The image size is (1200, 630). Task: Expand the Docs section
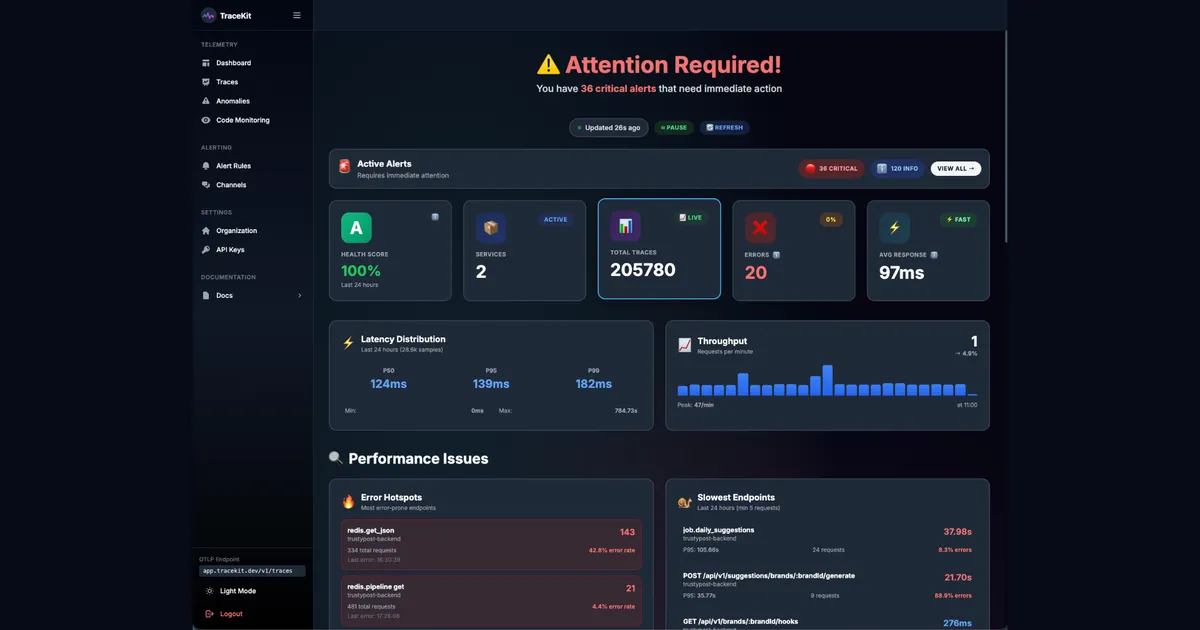(298, 295)
